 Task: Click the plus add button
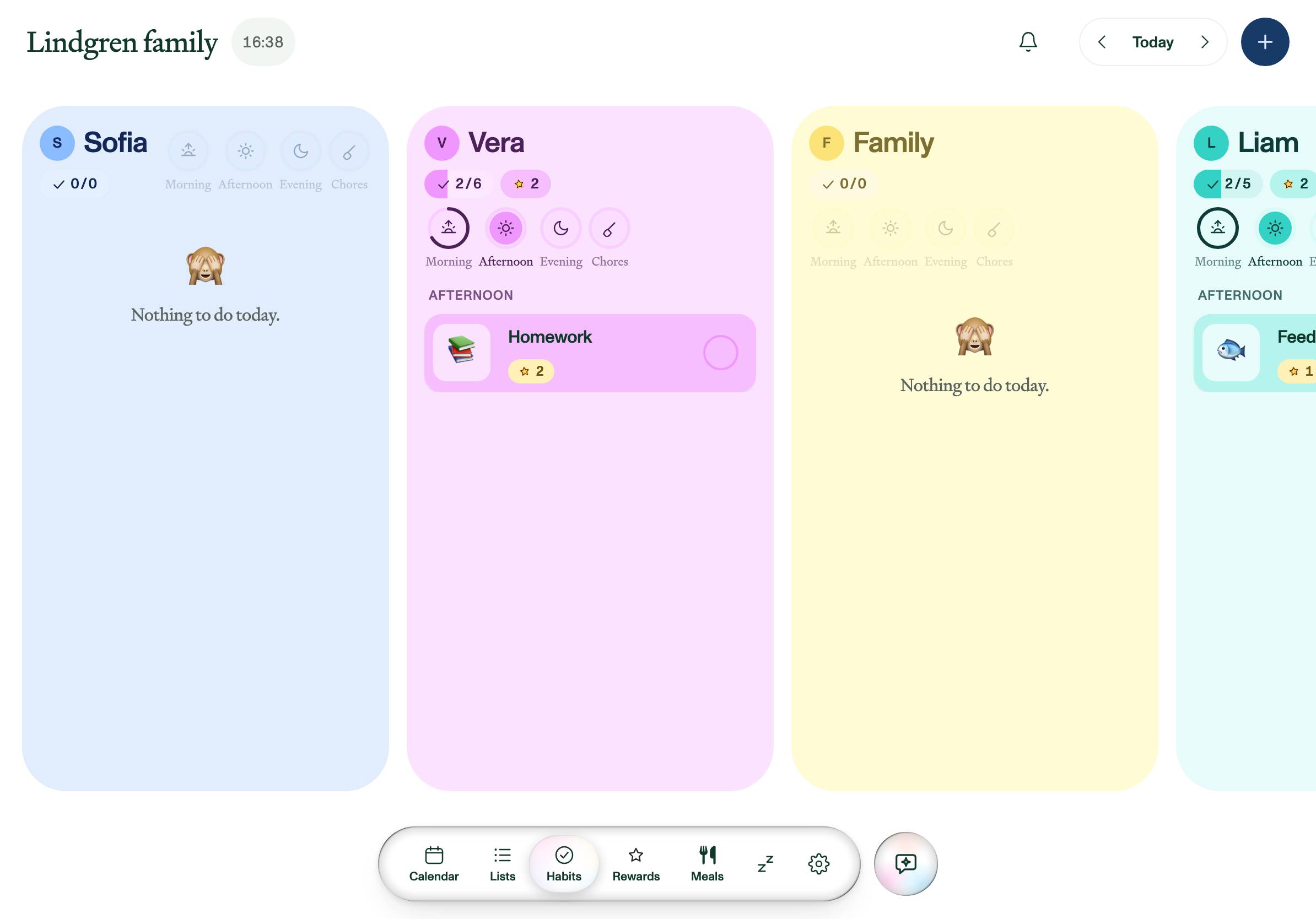[x=1264, y=42]
